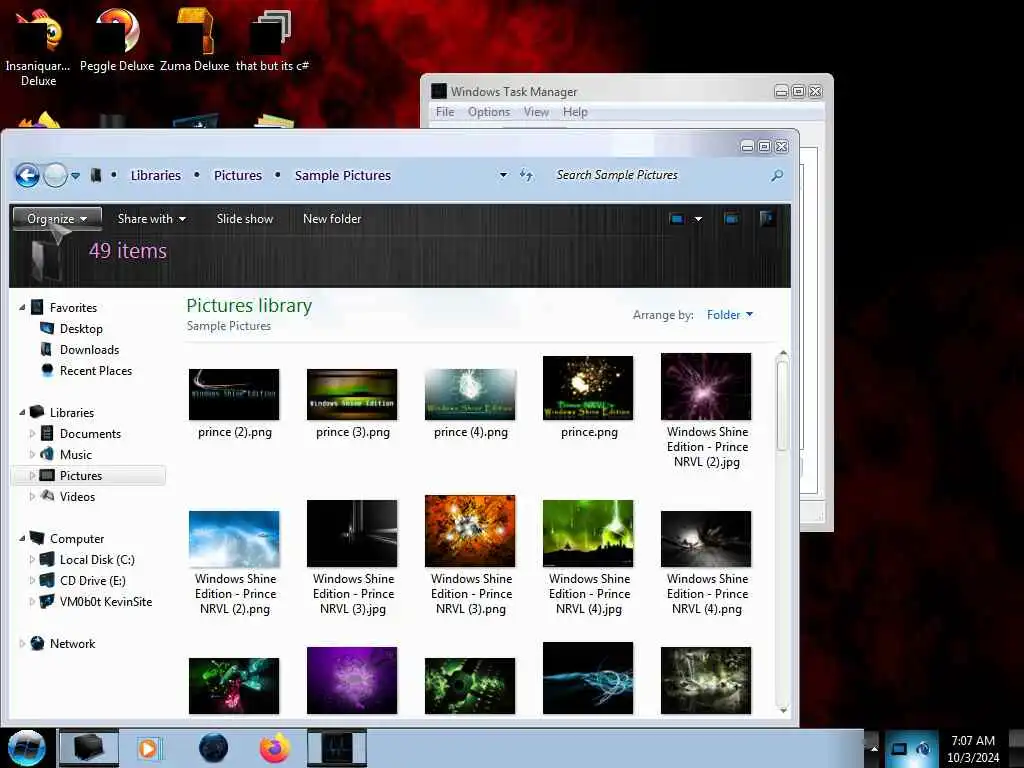Focus the Search Sample Pictures field

(660, 175)
